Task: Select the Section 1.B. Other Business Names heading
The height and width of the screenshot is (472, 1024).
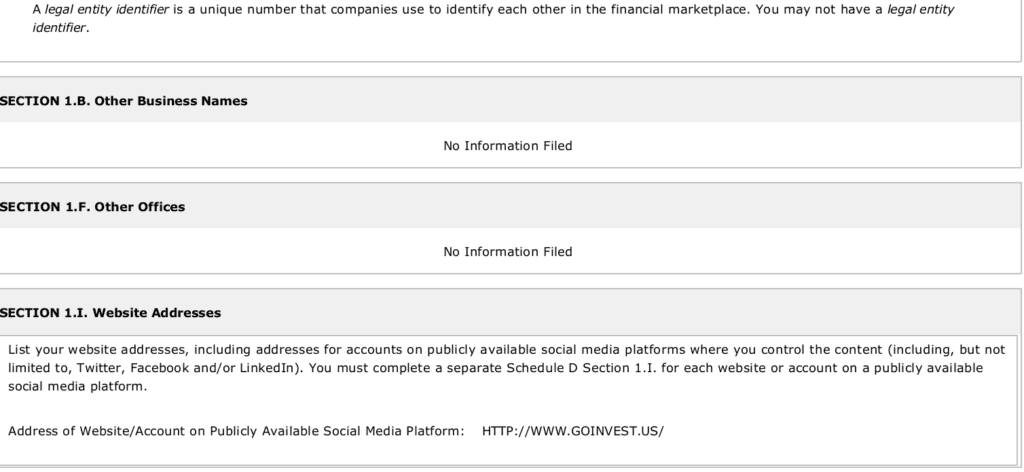Action: (x=123, y=101)
